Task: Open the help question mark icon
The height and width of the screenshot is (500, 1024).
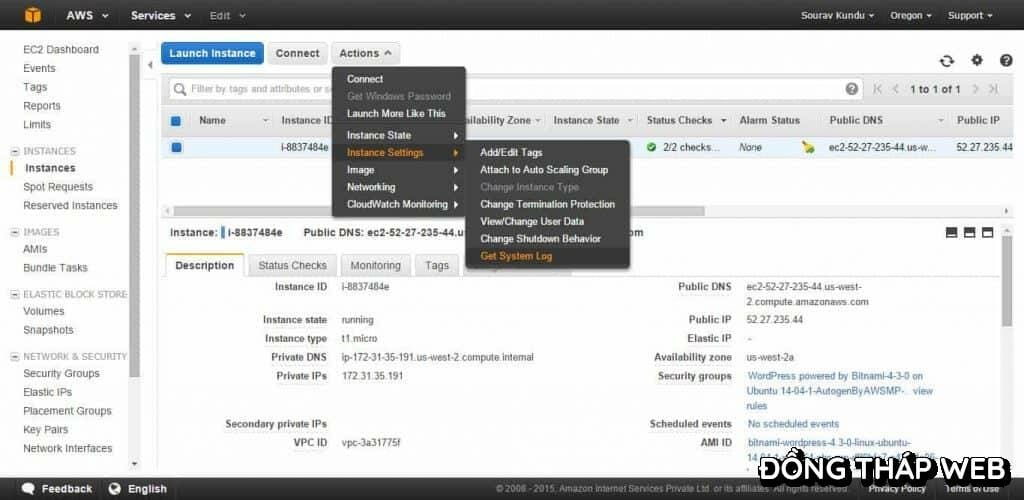Action: [x=1006, y=60]
